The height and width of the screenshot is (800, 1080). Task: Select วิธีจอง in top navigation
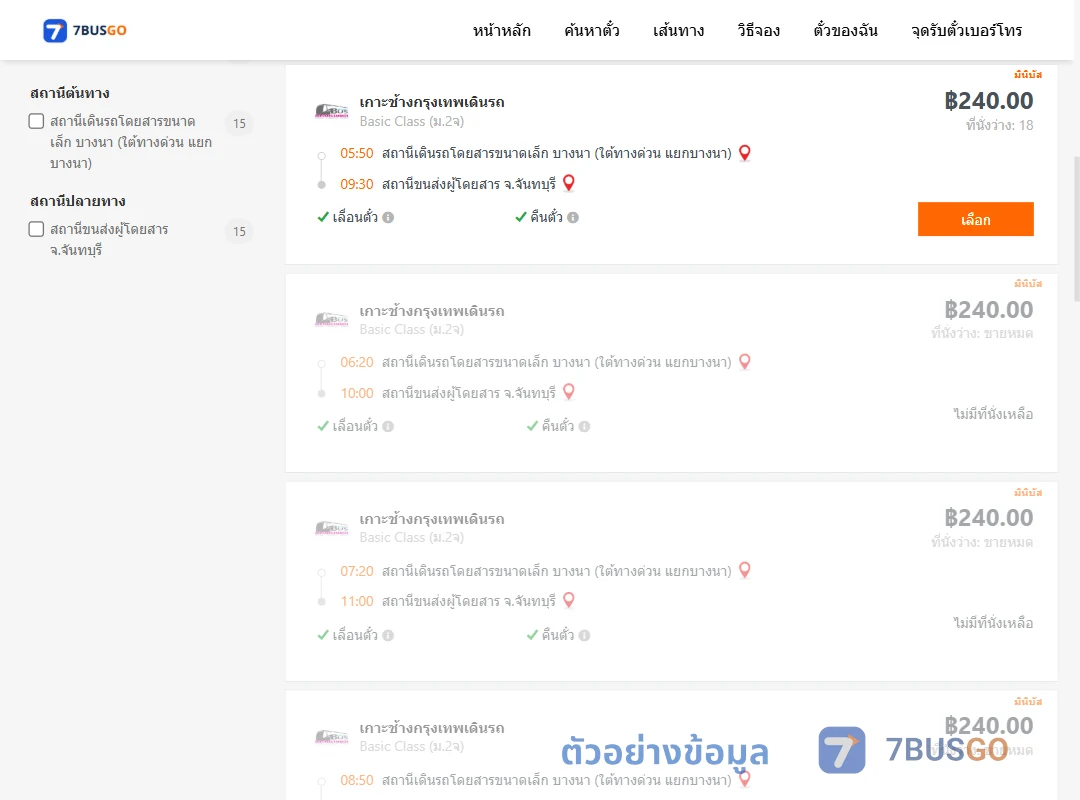coord(758,30)
